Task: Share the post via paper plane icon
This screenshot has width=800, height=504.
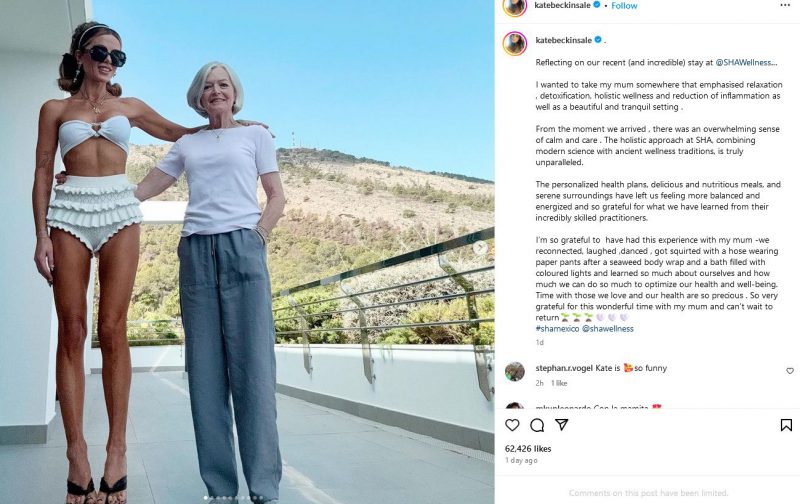Action: click(x=562, y=425)
